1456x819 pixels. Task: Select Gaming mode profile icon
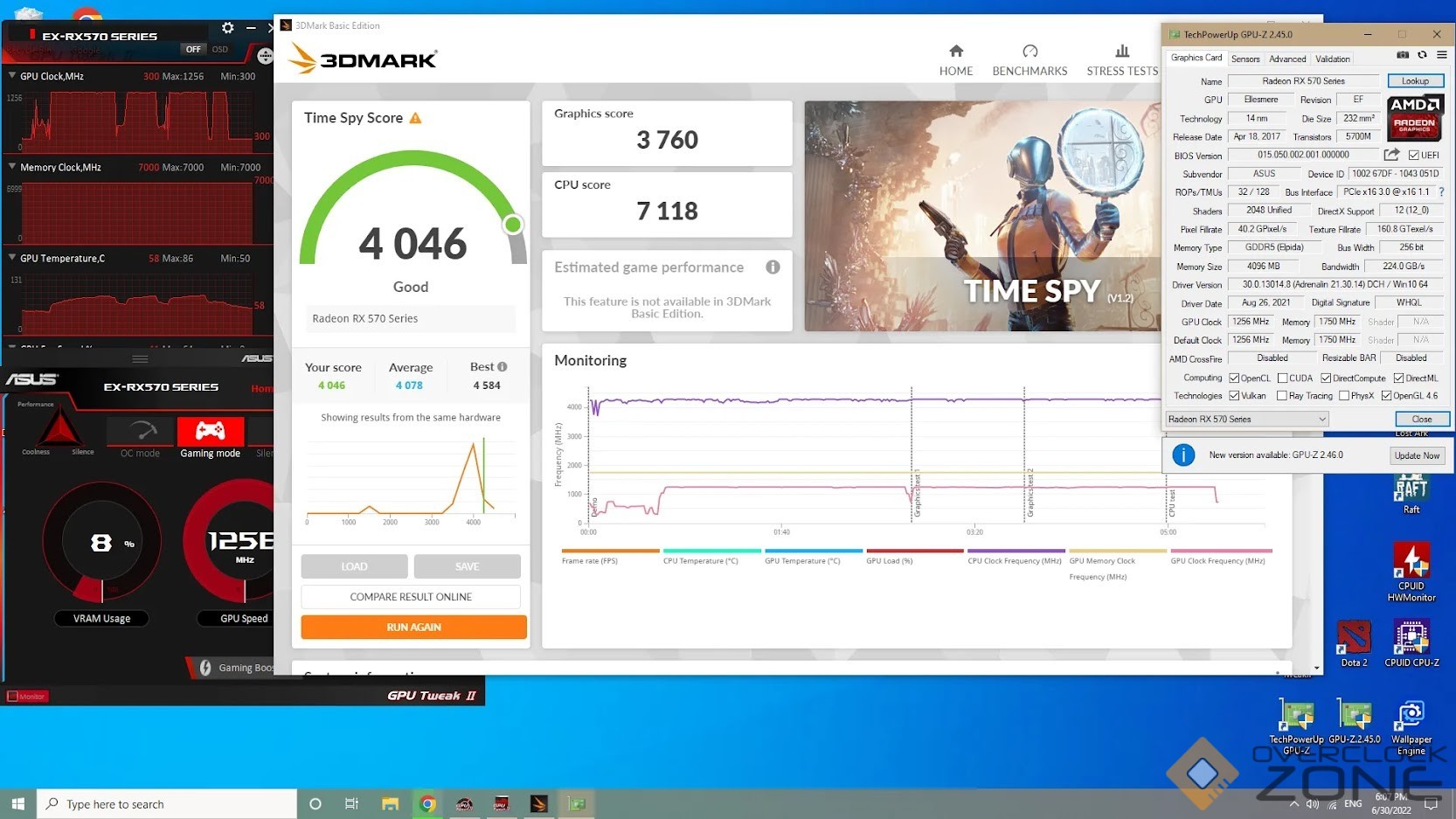pyautogui.click(x=210, y=432)
